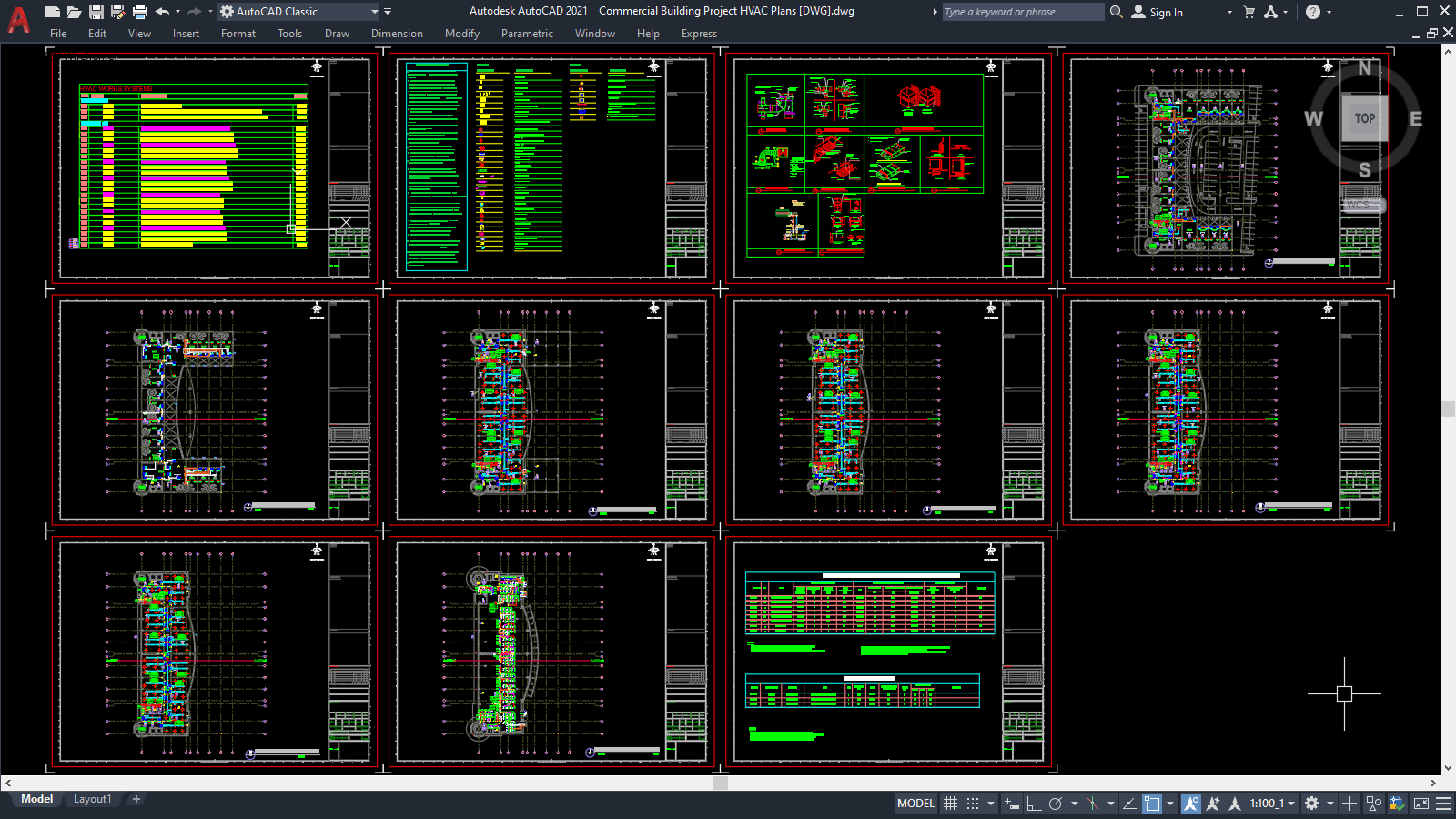
Task: Click the MODEL button in status bar
Action: pyautogui.click(x=915, y=803)
